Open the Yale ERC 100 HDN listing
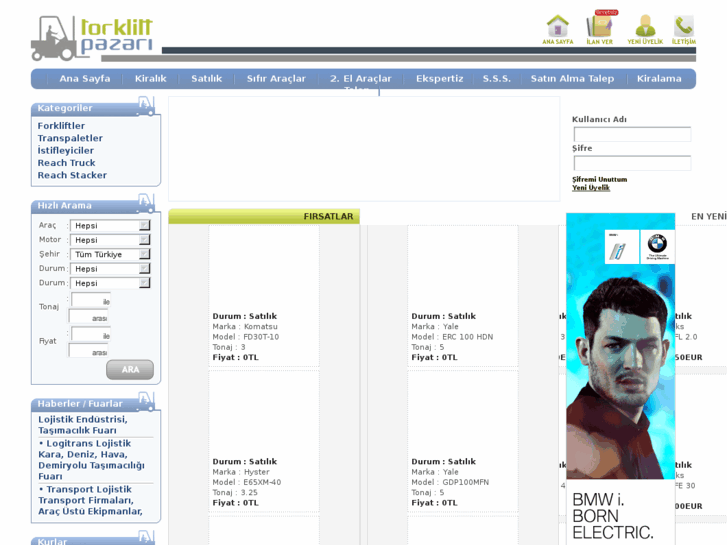Image resolution: width=727 pixels, height=545 pixels. tap(463, 296)
